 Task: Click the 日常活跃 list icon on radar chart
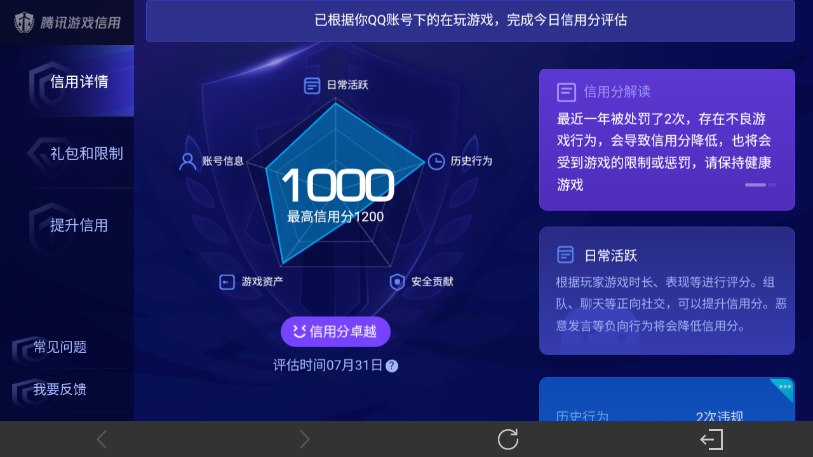click(x=312, y=85)
